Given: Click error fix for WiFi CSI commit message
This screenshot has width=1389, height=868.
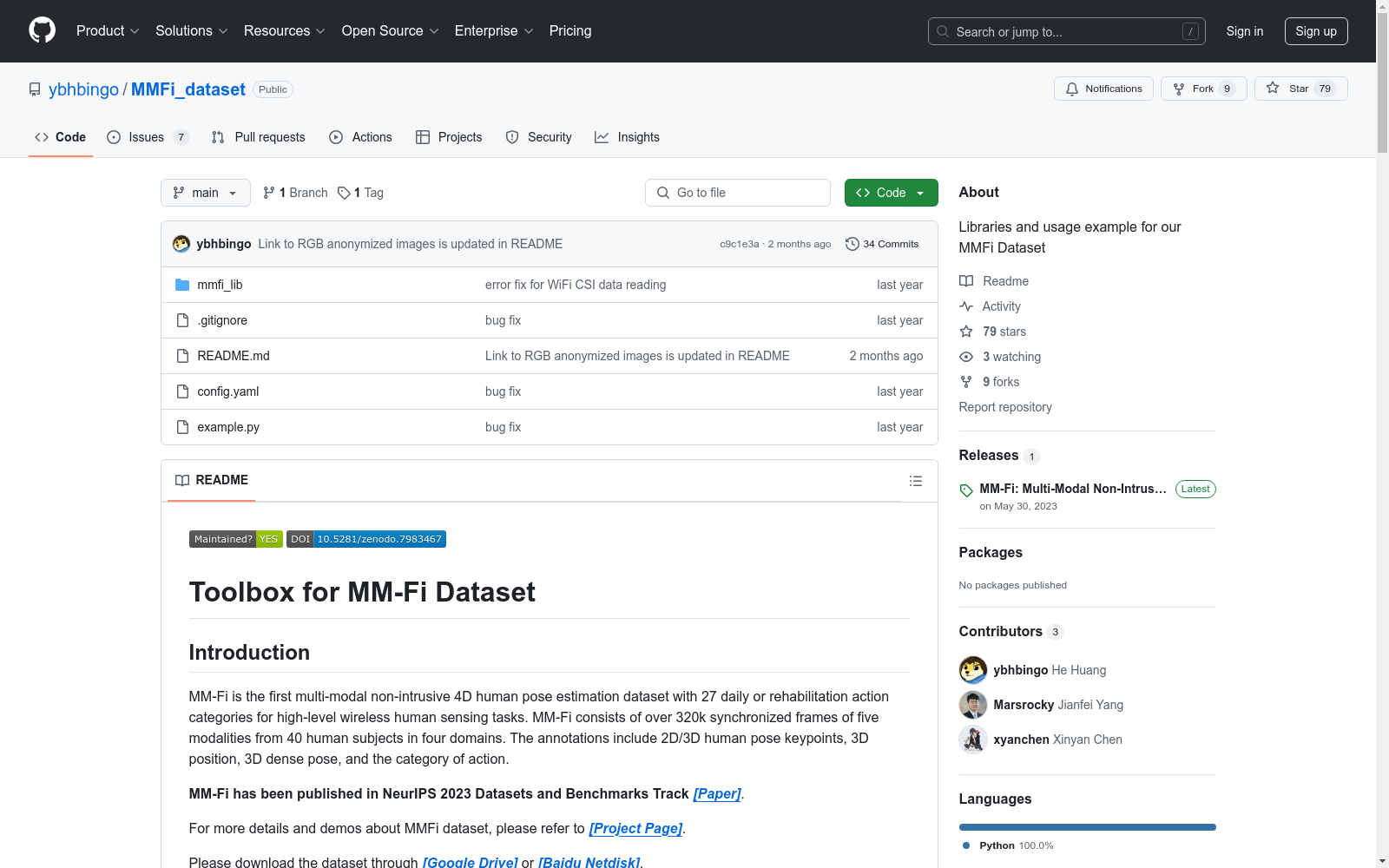Looking at the screenshot, I should [576, 285].
